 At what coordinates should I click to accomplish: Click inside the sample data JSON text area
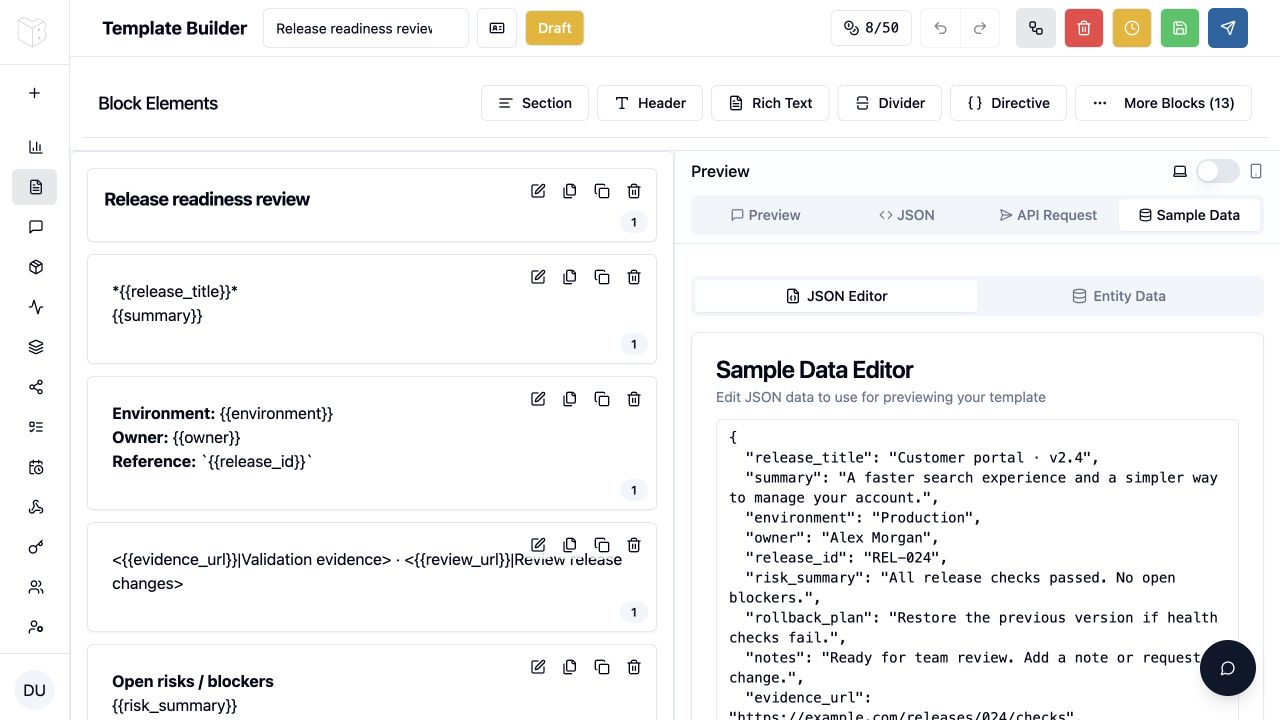pos(977,570)
